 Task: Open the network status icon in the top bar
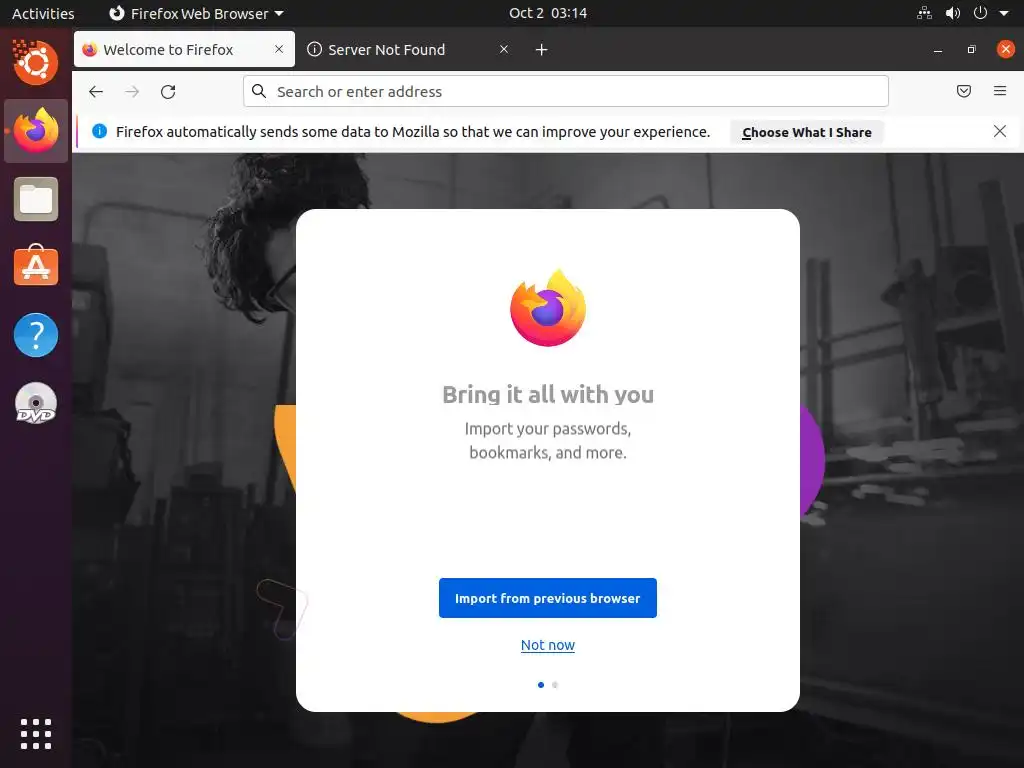[x=925, y=13]
